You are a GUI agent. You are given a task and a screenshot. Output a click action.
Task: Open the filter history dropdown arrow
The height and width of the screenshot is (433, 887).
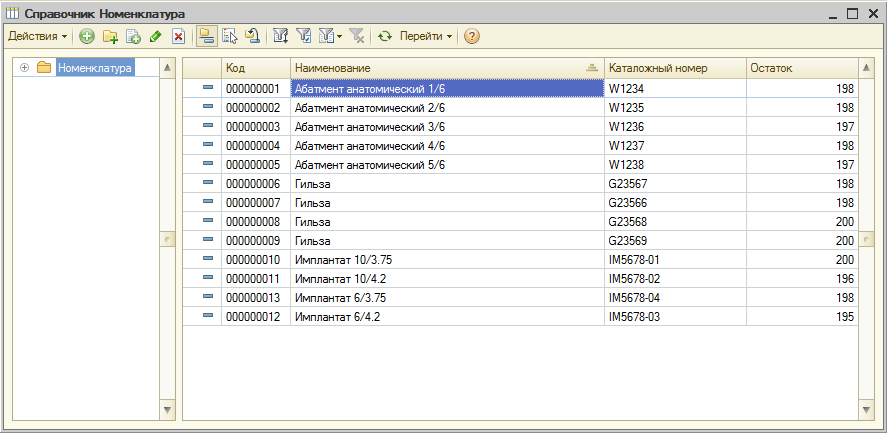[339, 36]
